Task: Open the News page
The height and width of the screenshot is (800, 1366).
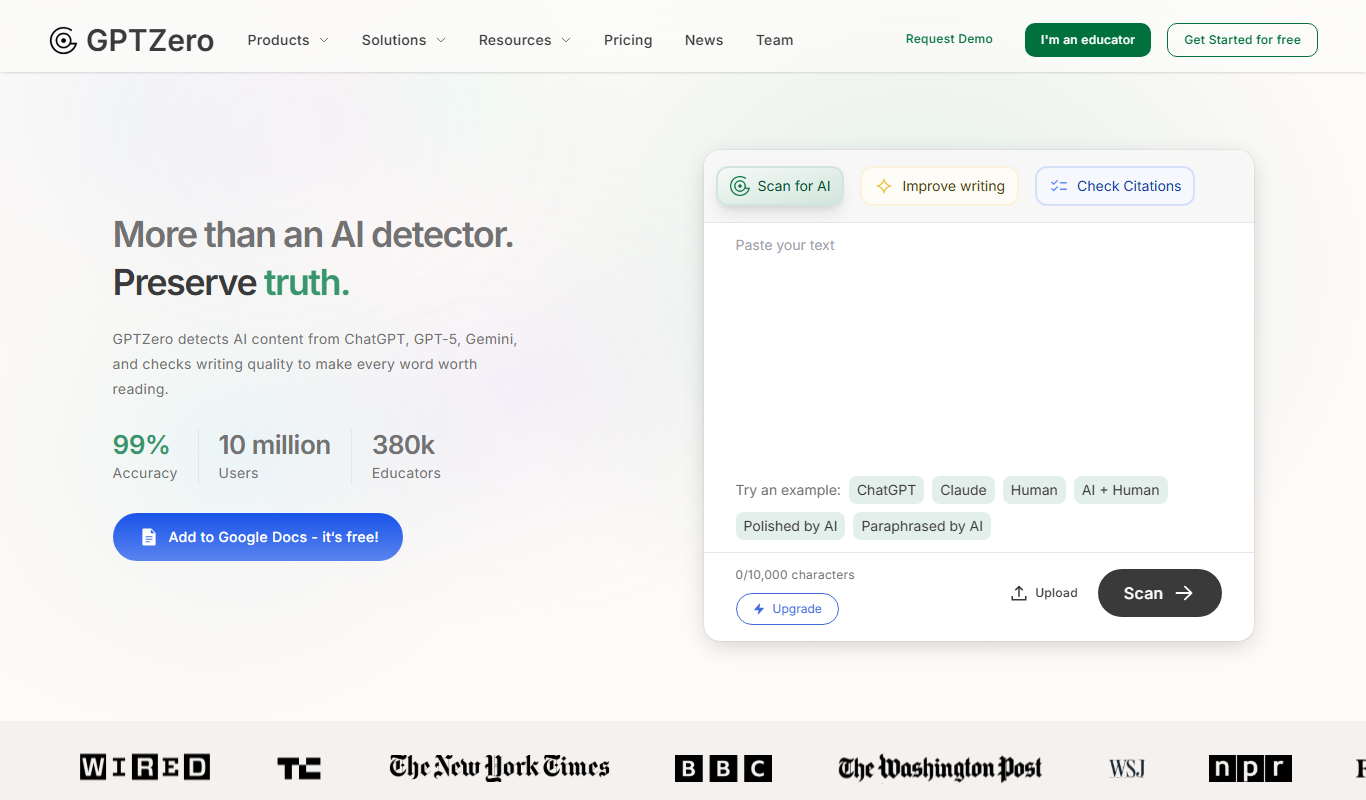Action: click(704, 40)
